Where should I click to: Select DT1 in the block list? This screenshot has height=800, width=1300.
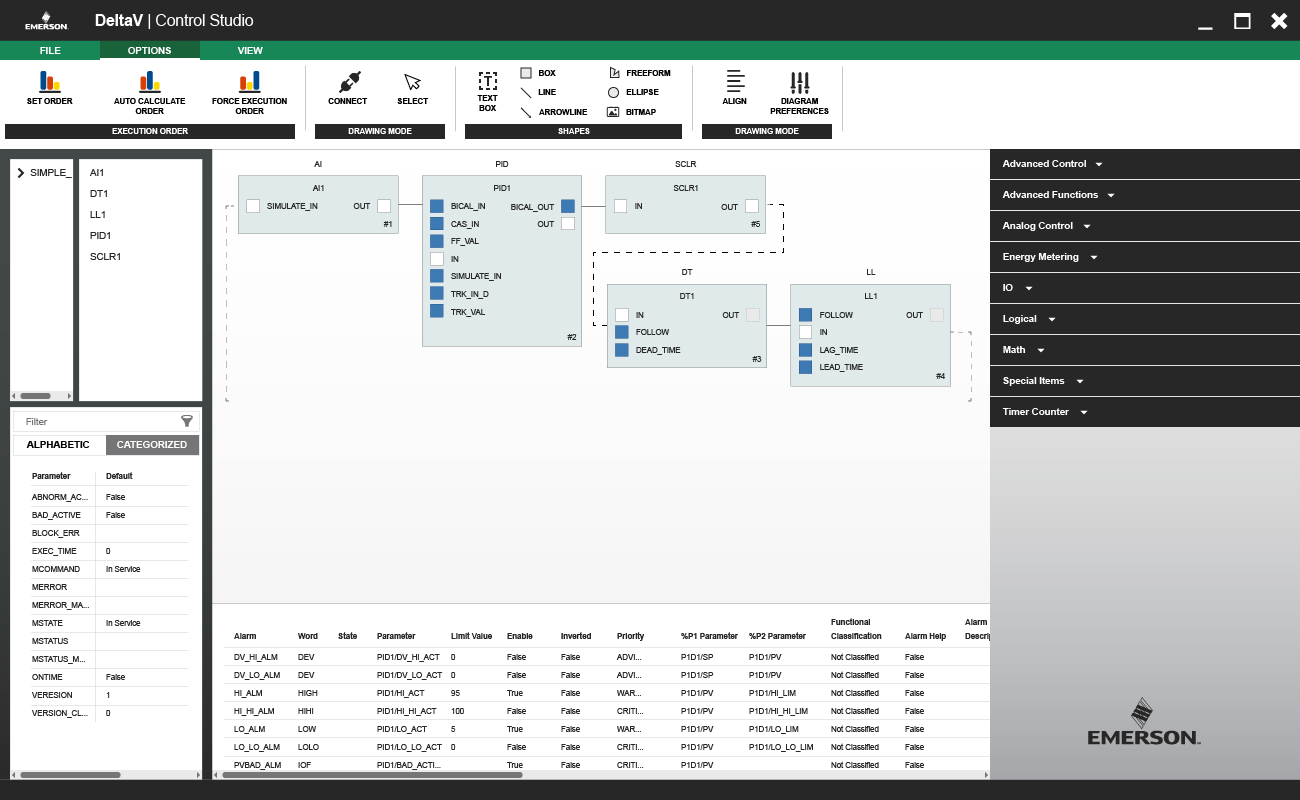pos(99,194)
